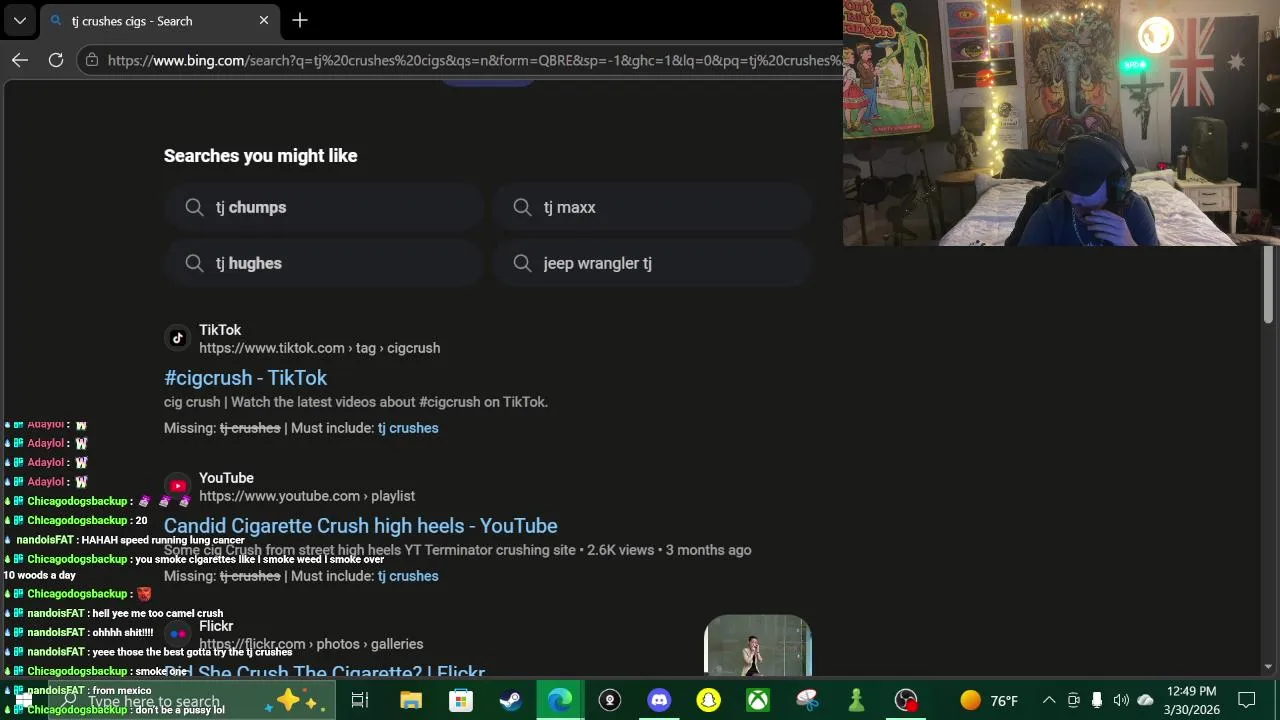Viewport: 1280px width, 720px height.
Task: Open Xbox app from taskbar
Action: (758, 700)
